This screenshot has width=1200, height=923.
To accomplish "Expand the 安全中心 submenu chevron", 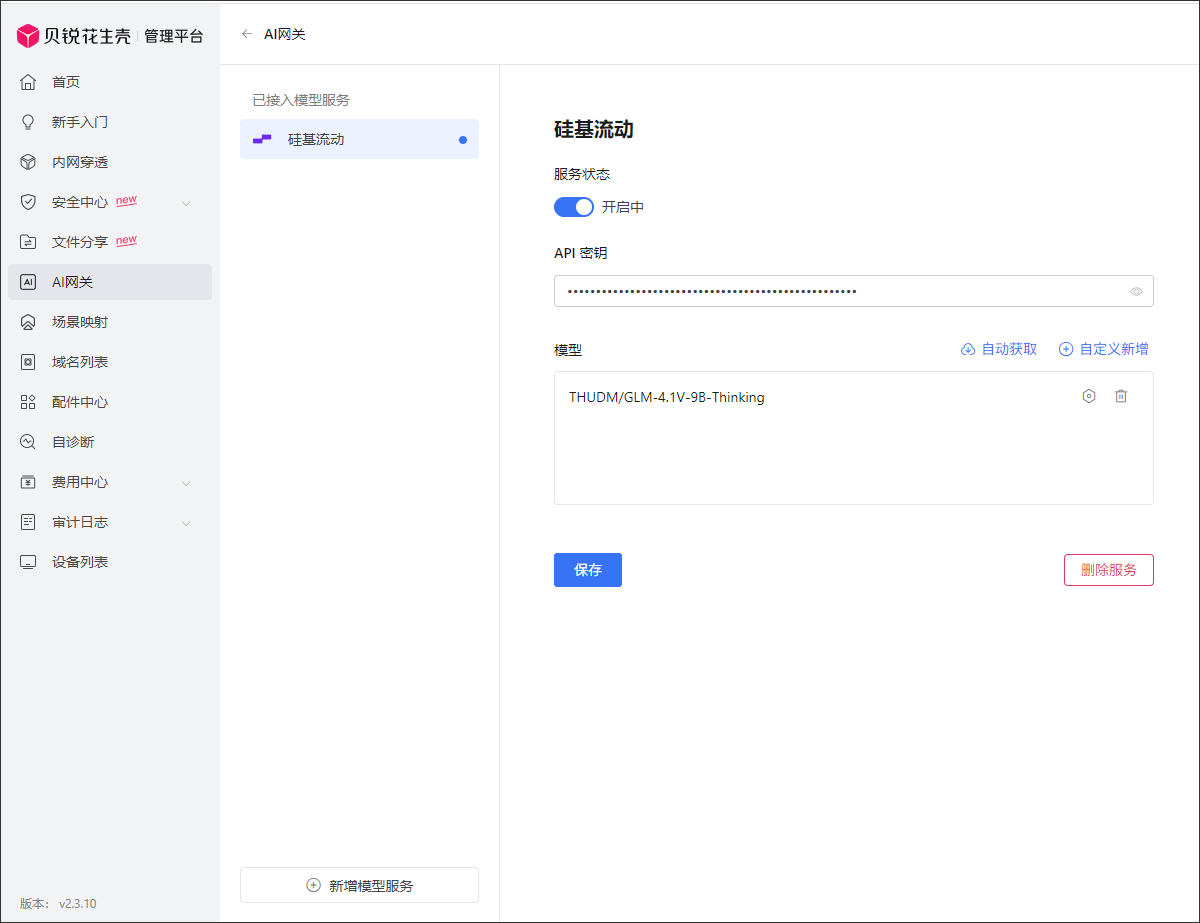I will click(186, 203).
